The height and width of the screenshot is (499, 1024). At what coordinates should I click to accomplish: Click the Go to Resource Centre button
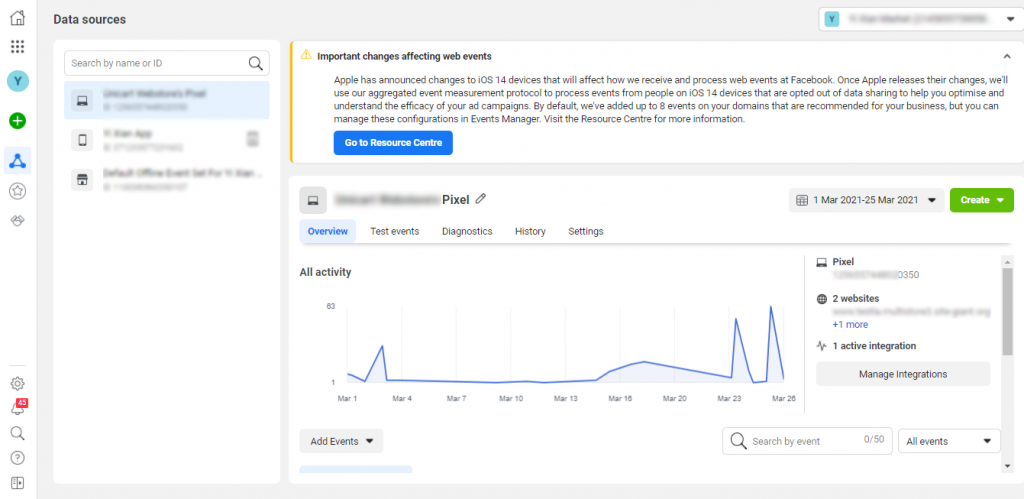(x=393, y=143)
